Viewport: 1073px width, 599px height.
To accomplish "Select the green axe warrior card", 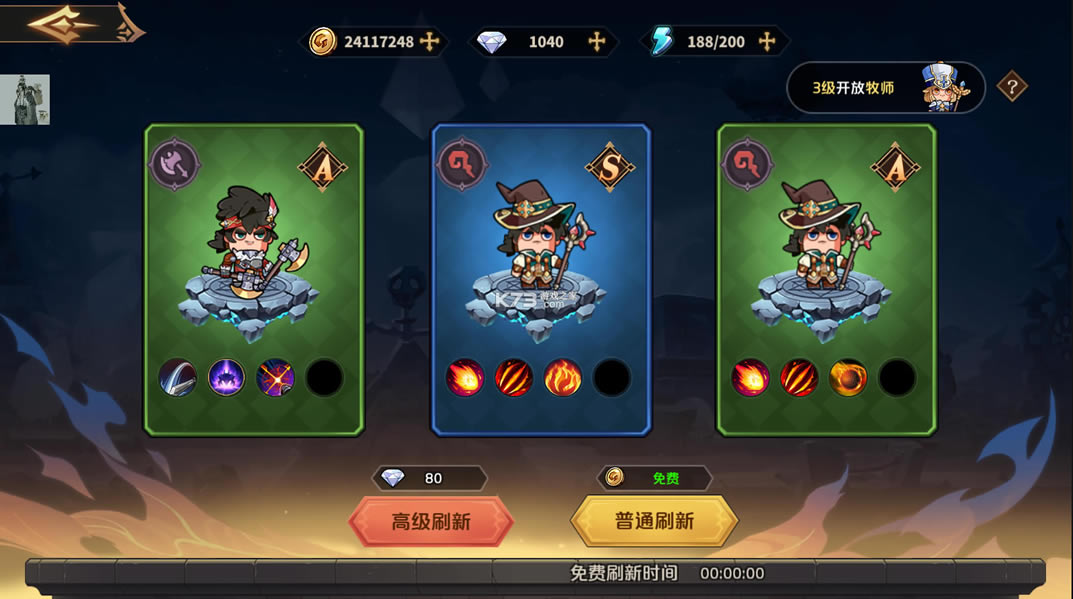I will 254,279.
